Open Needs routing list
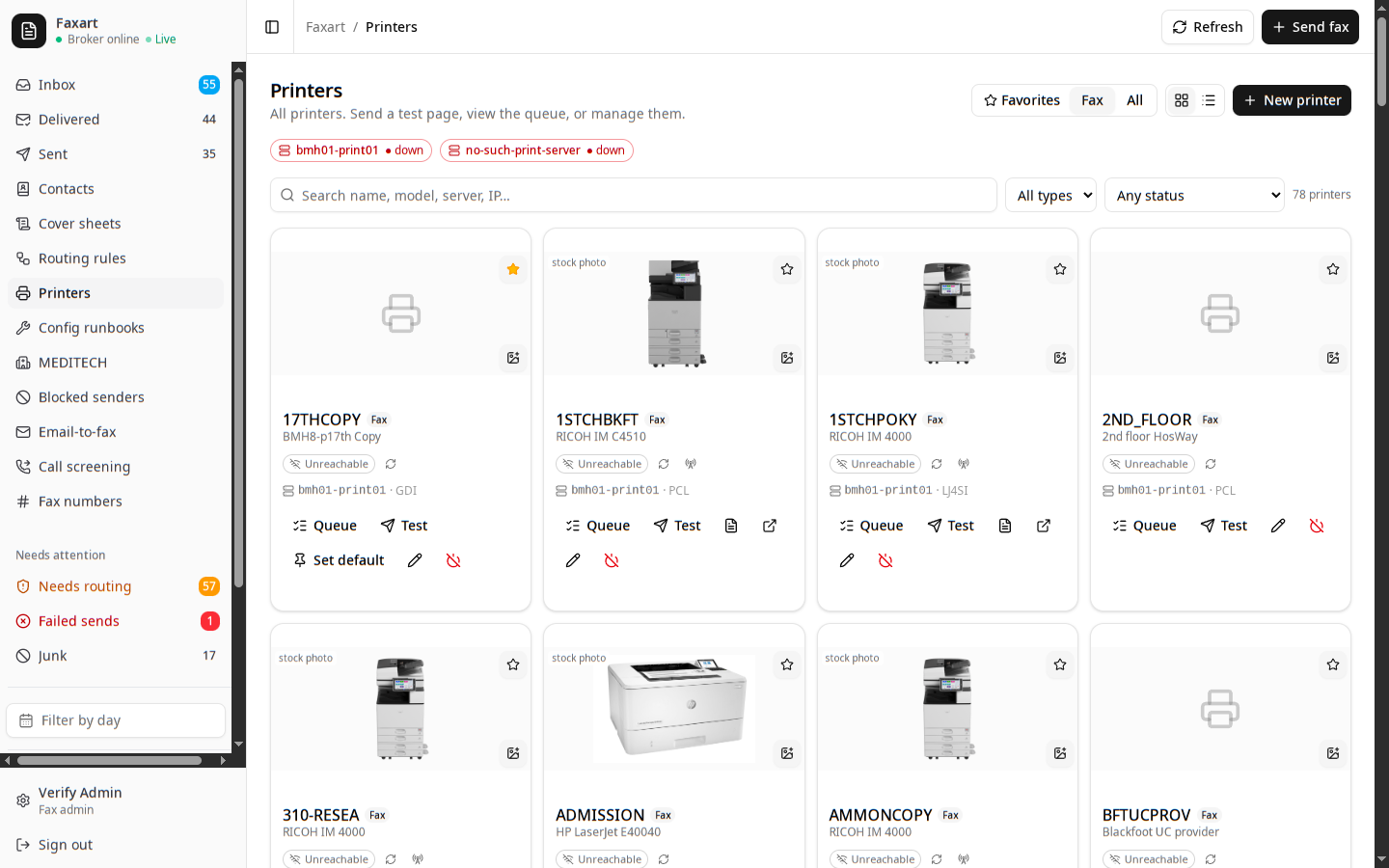Image resolution: width=1389 pixels, height=868 pixels. [x=116, y=586]
